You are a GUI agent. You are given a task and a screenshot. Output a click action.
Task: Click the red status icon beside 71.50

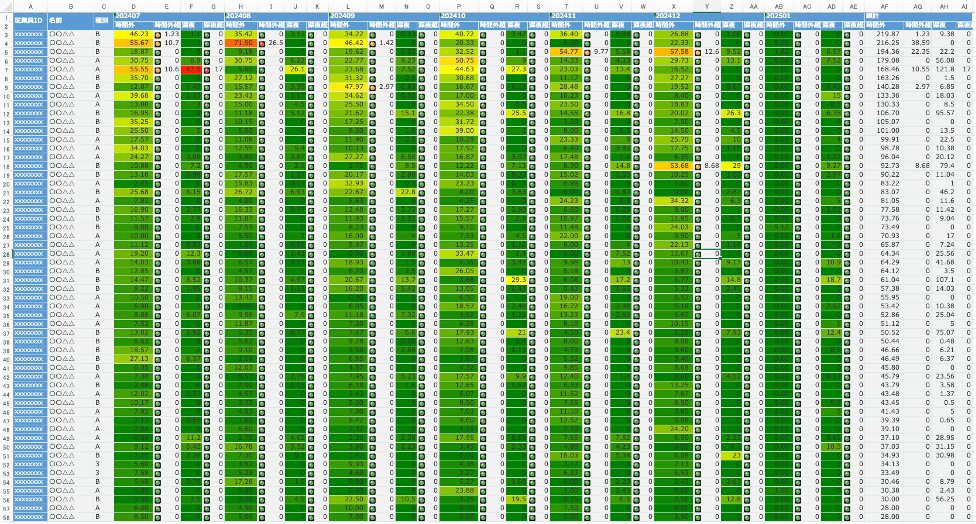(263, 43)
